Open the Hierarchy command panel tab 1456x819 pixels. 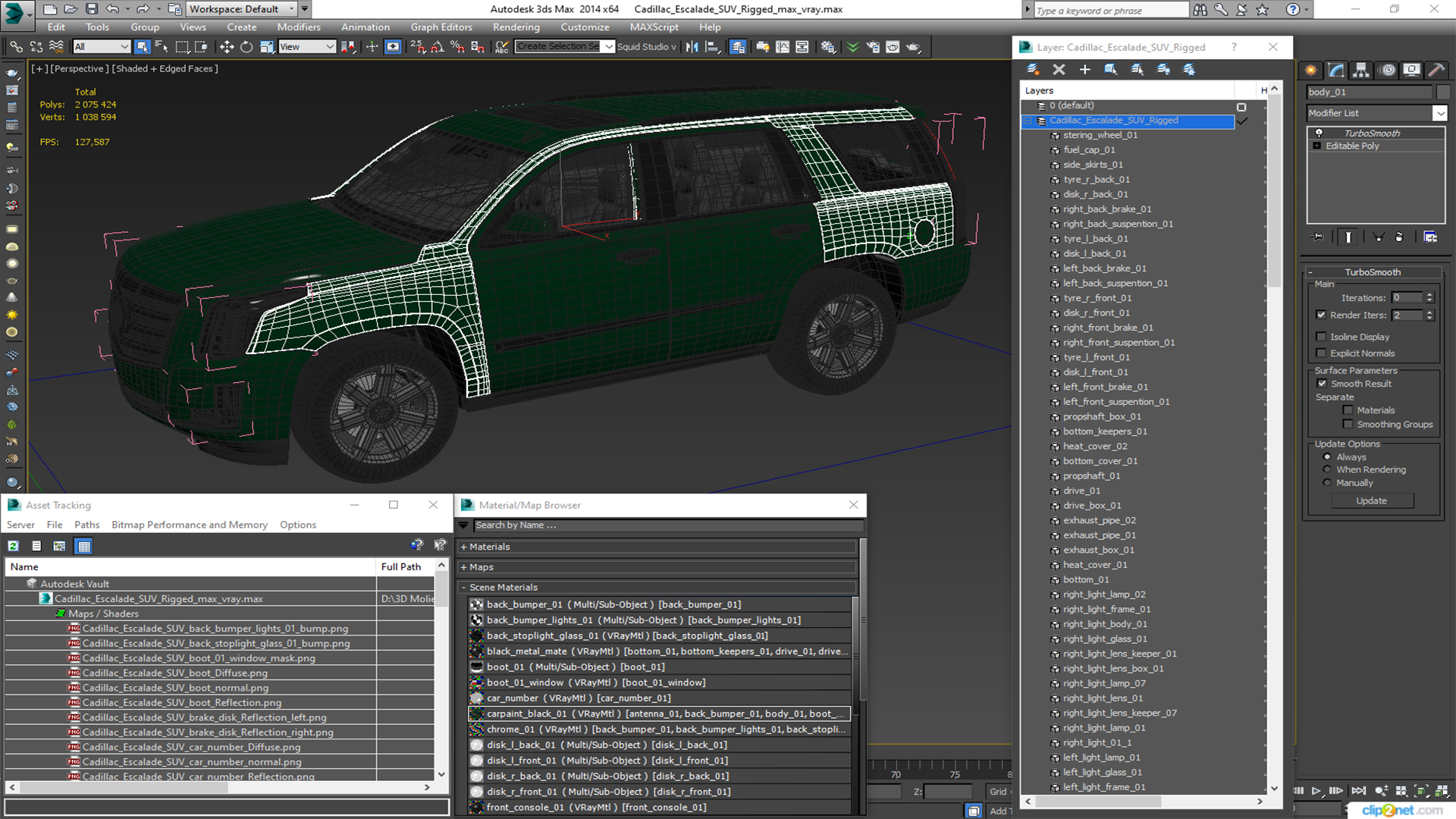coord(1361,71)
